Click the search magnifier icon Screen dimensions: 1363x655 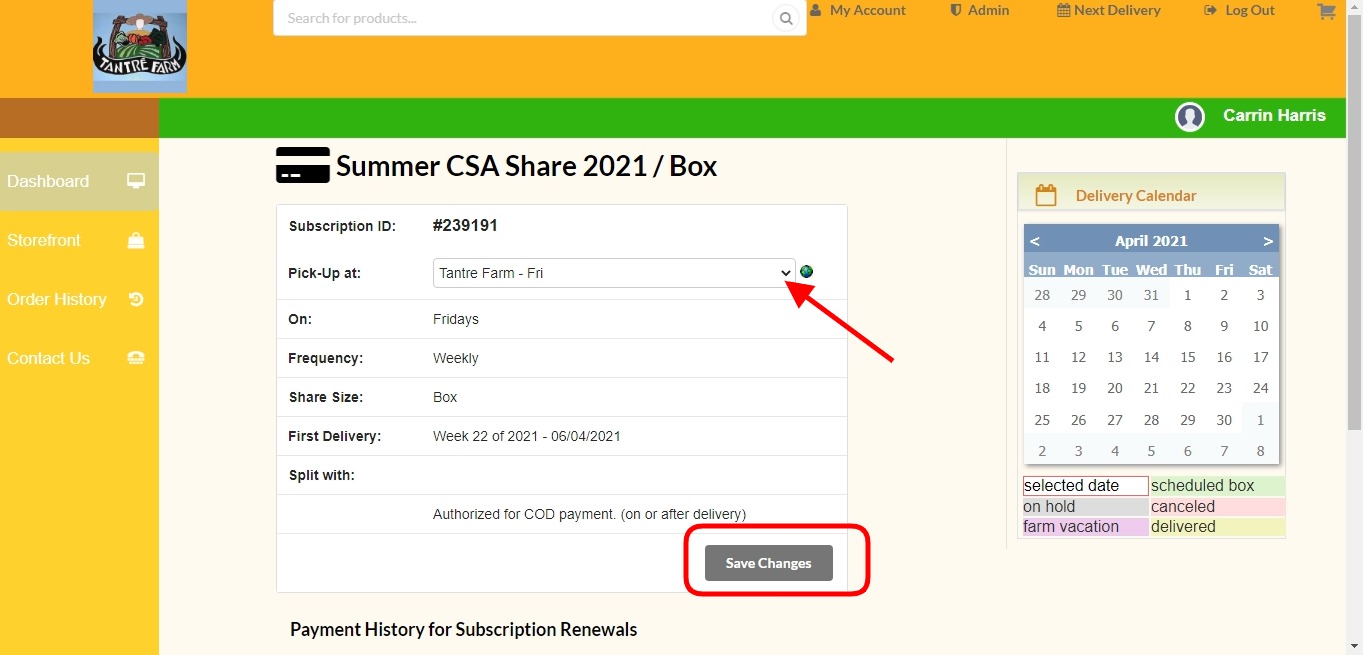pyautogui.click(x=786, y=18)
